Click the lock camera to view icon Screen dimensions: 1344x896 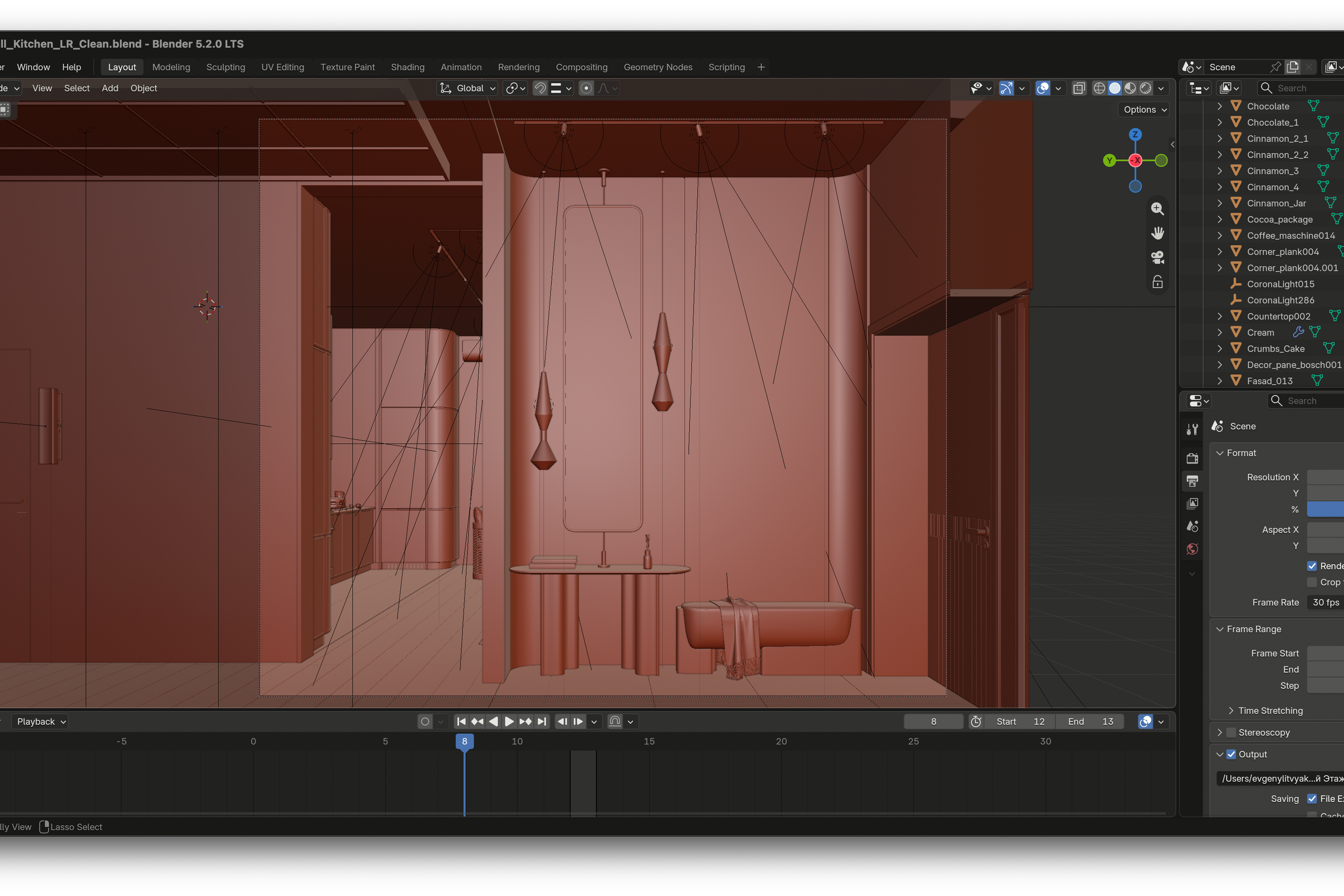point(1157,282)
